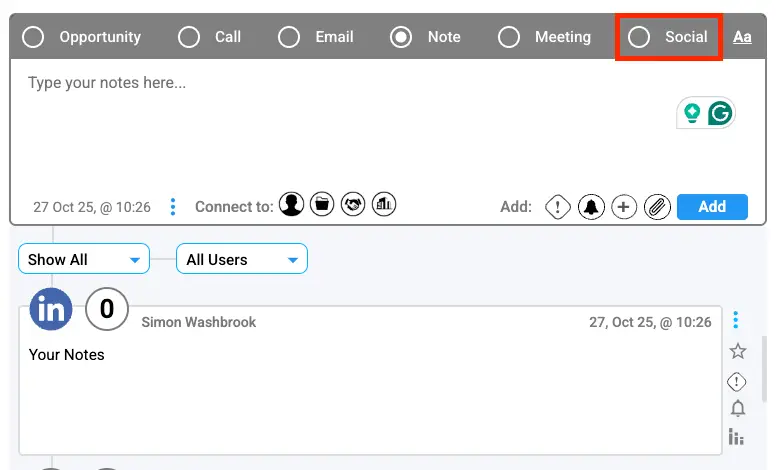Click the blue Add button

[x=712, y=207]
